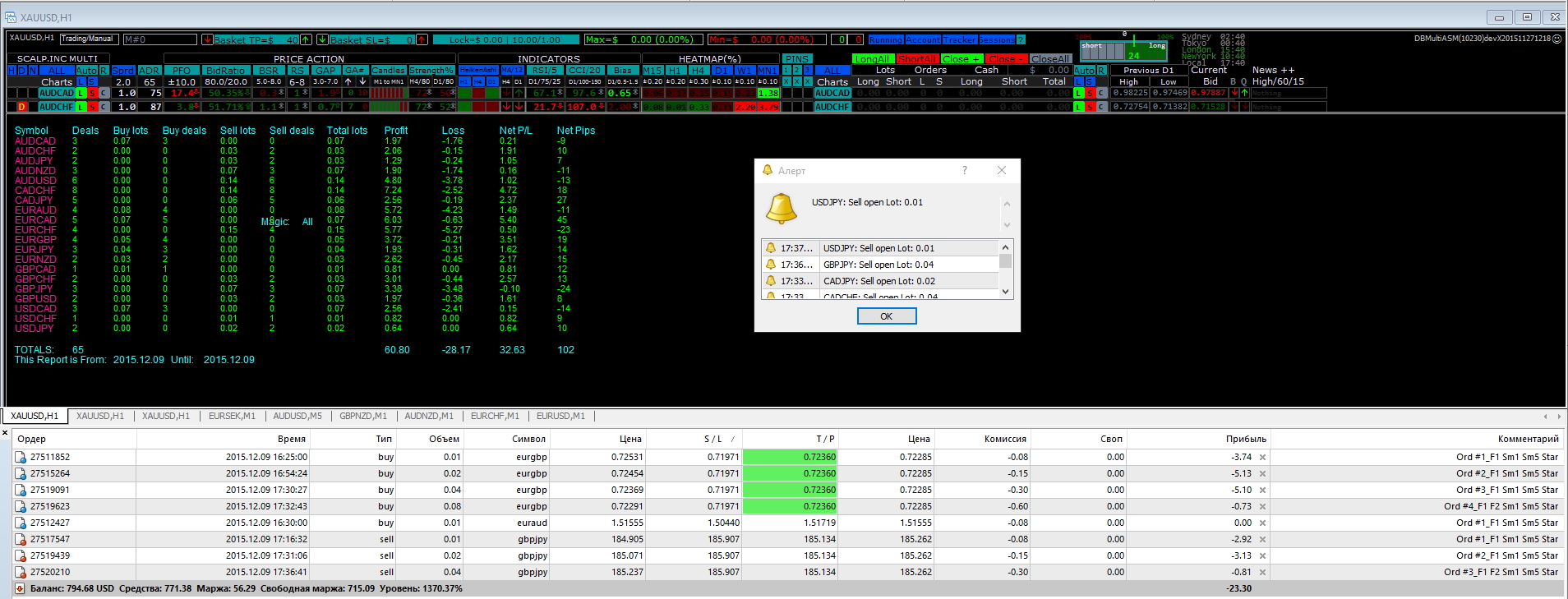Click the blue Tracker button
1568x599 pixels.
[x=960, y=39]
